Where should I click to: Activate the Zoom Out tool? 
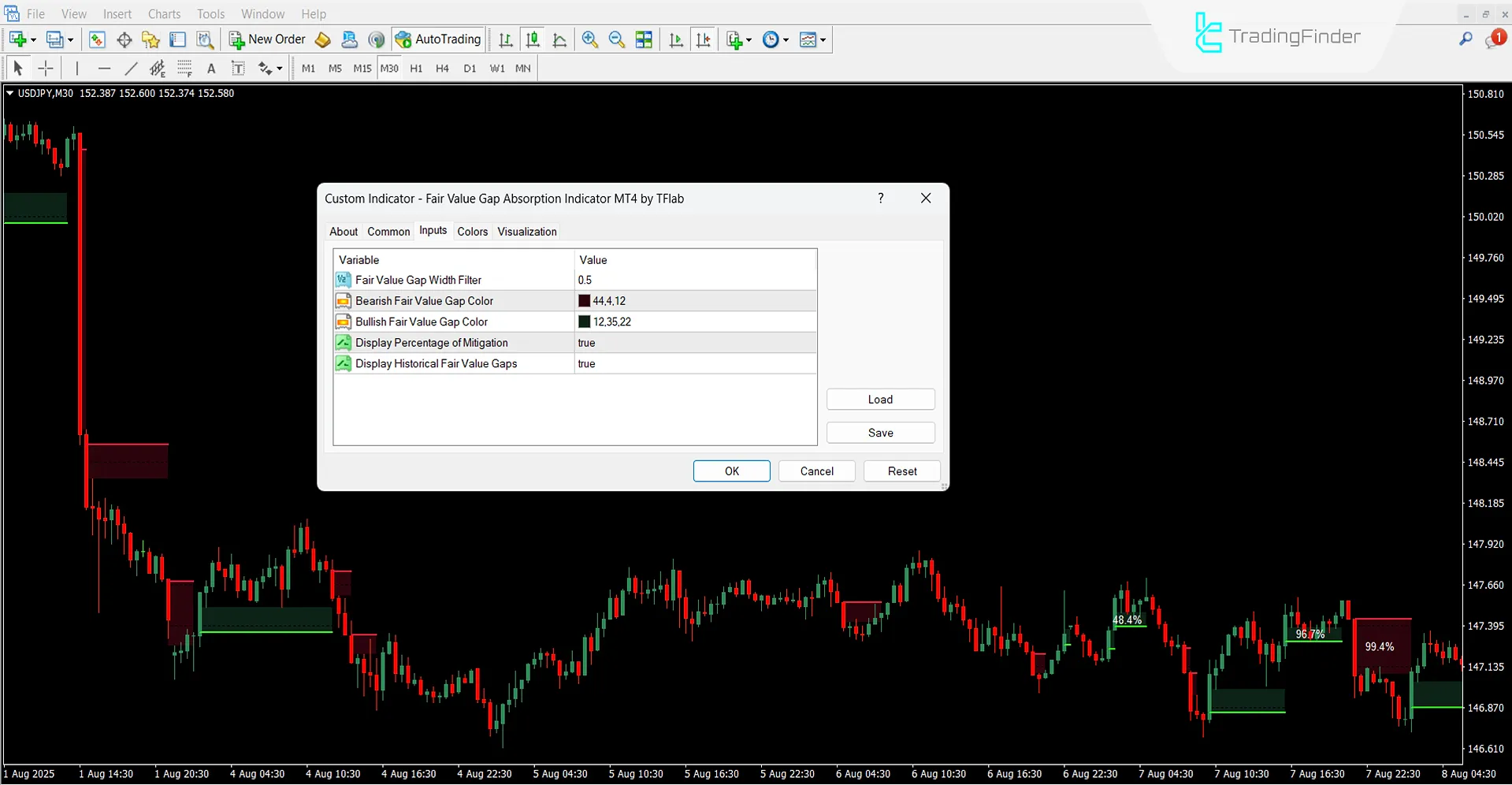coord(616,39)
